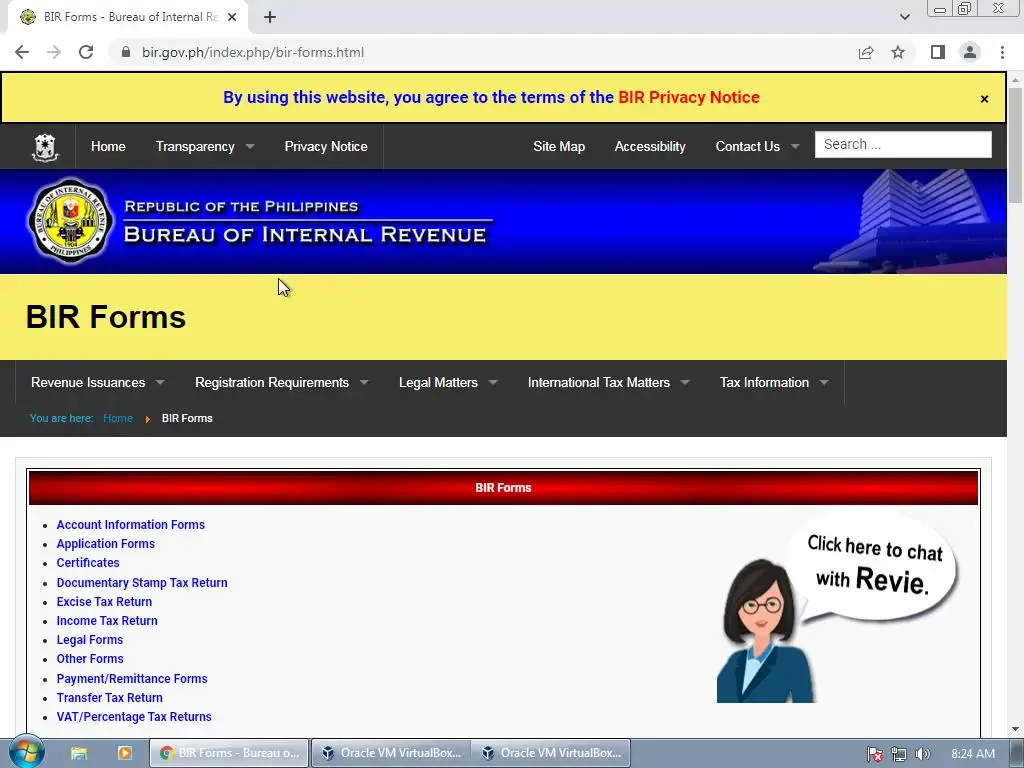Open Application Forms link
Image resolution: width=1024 pixels, height=768 pixels.
[106, 543]
